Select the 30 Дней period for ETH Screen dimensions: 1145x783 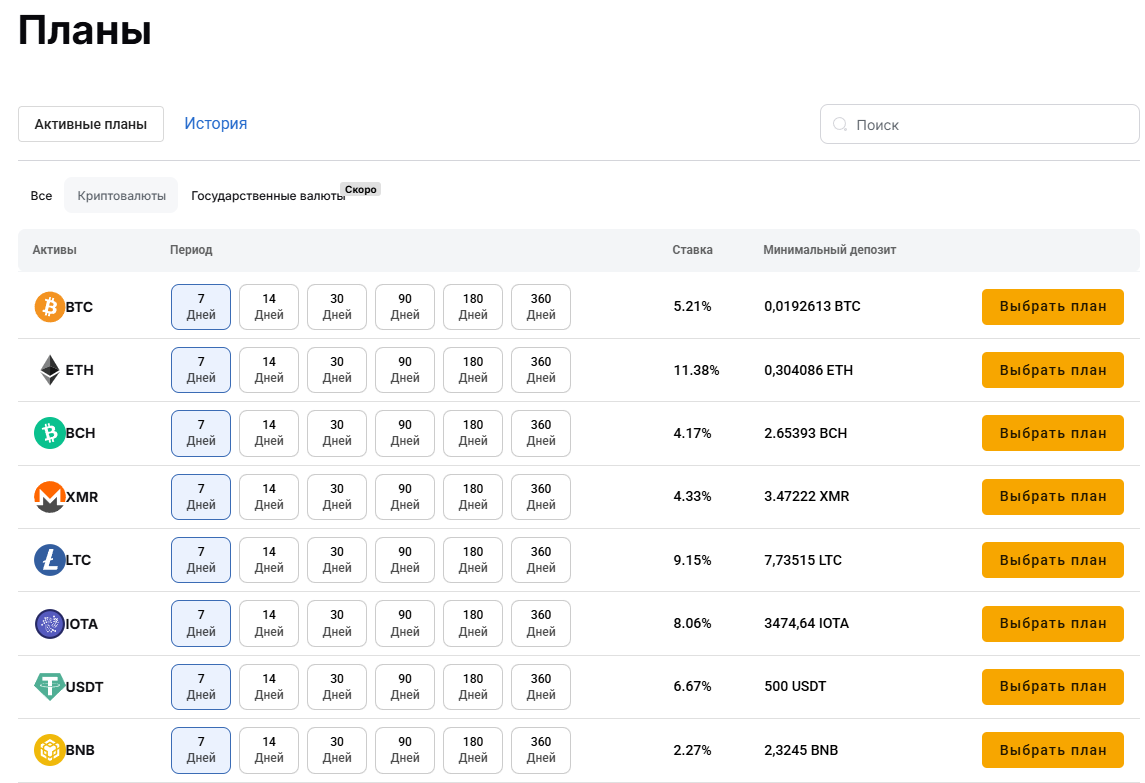[337, 370]
